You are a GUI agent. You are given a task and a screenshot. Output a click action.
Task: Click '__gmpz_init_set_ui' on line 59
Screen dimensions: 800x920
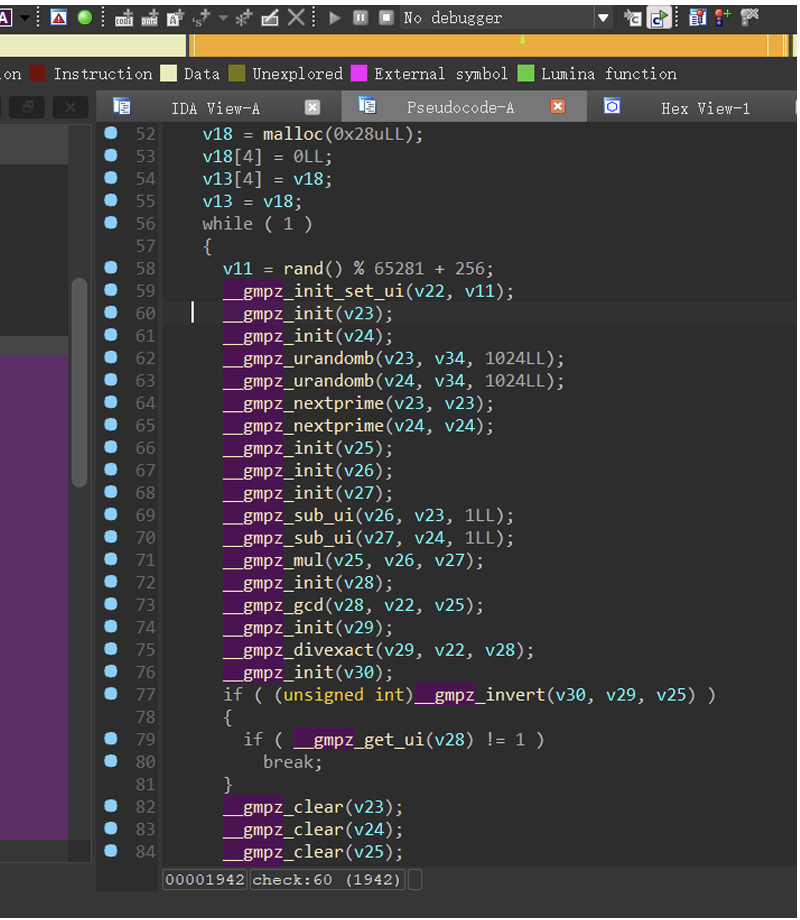[313, 291]
